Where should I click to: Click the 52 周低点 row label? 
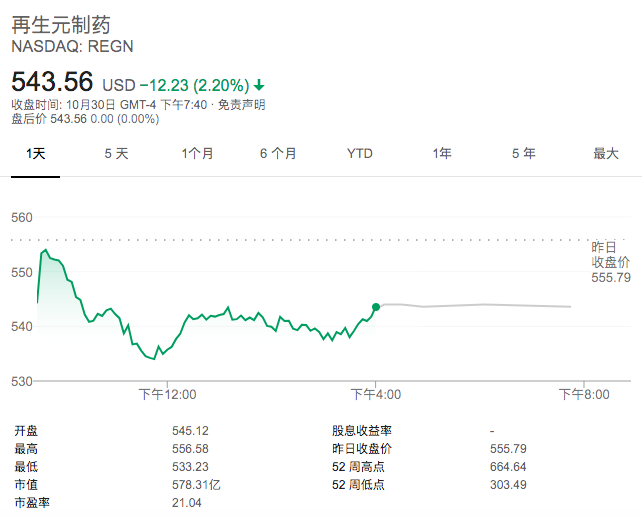[358, 485]
